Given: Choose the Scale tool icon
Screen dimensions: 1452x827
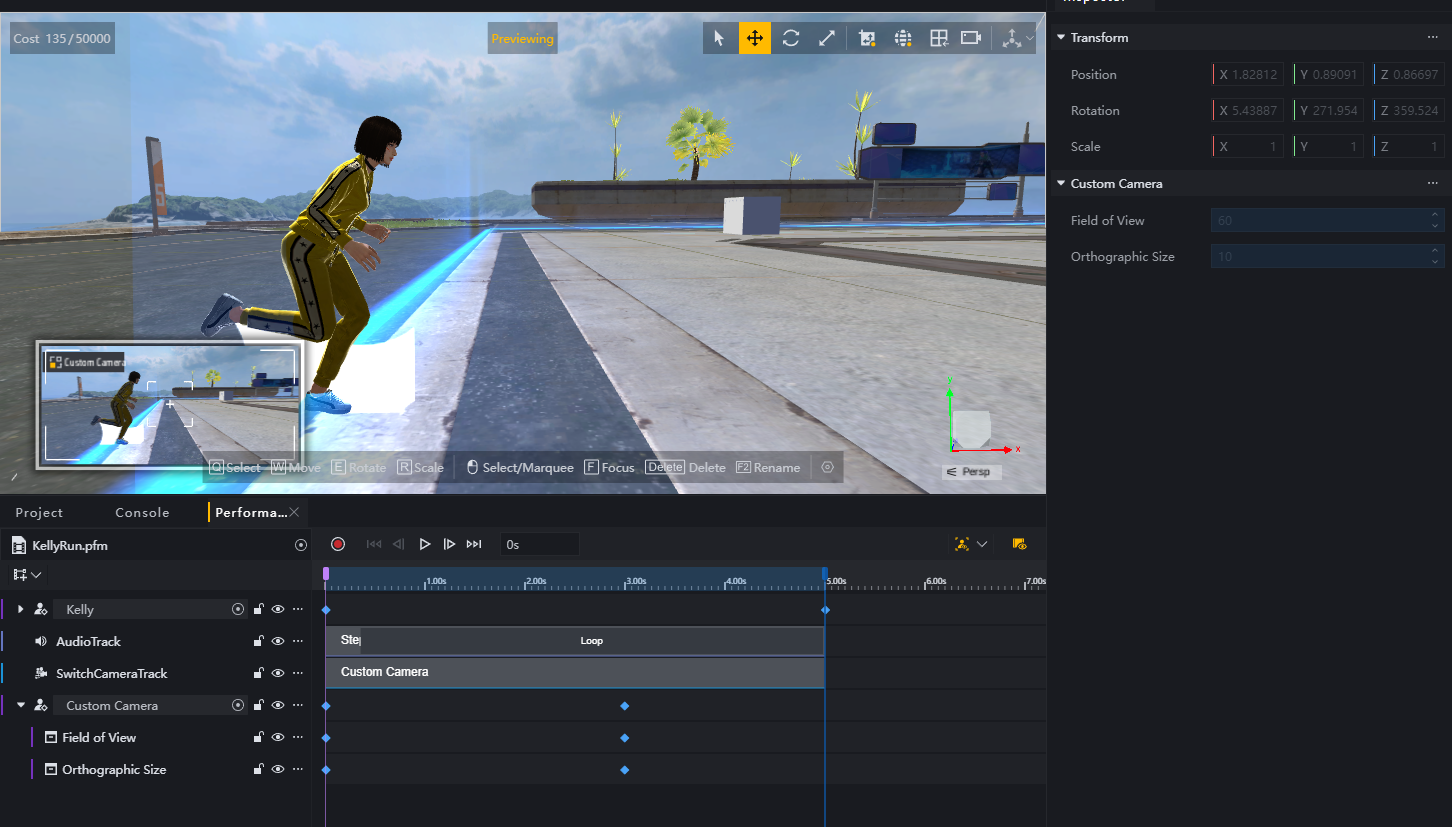Looking at the screenshot, I should coord(827,38).
